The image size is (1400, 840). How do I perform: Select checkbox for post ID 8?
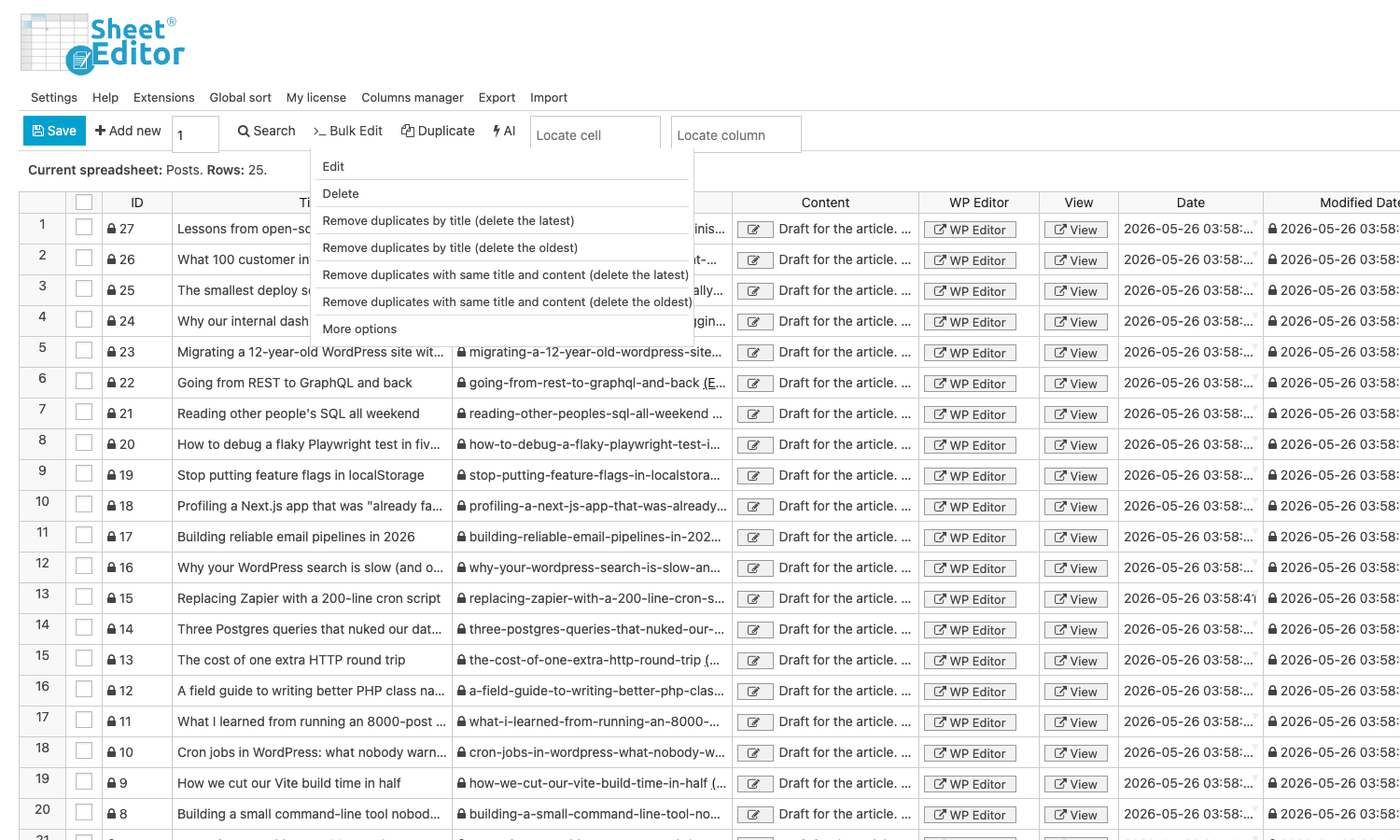pos(84,812)
